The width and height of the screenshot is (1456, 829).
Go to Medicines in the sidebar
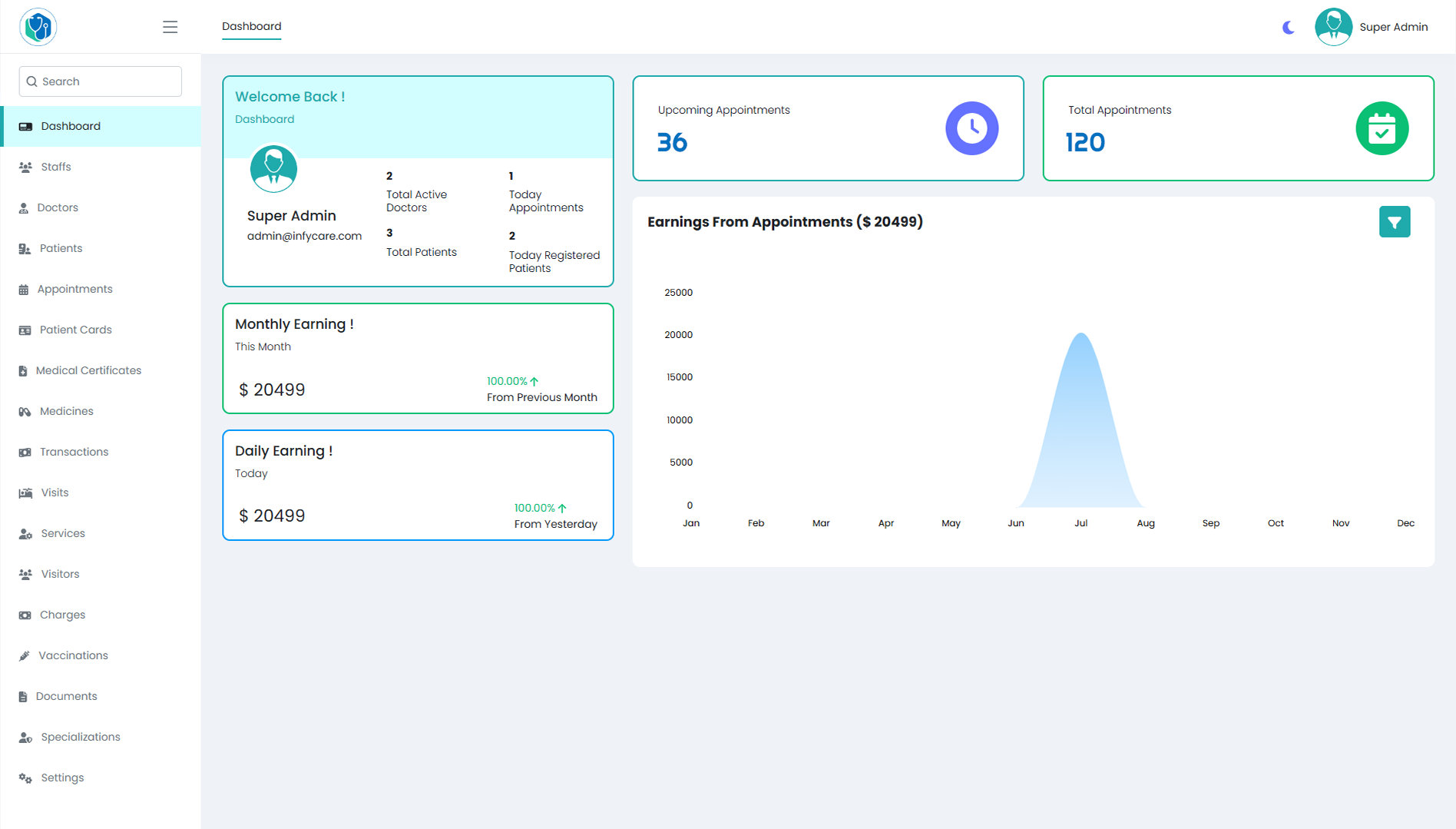pyautogui.click(x=101, y=411)
